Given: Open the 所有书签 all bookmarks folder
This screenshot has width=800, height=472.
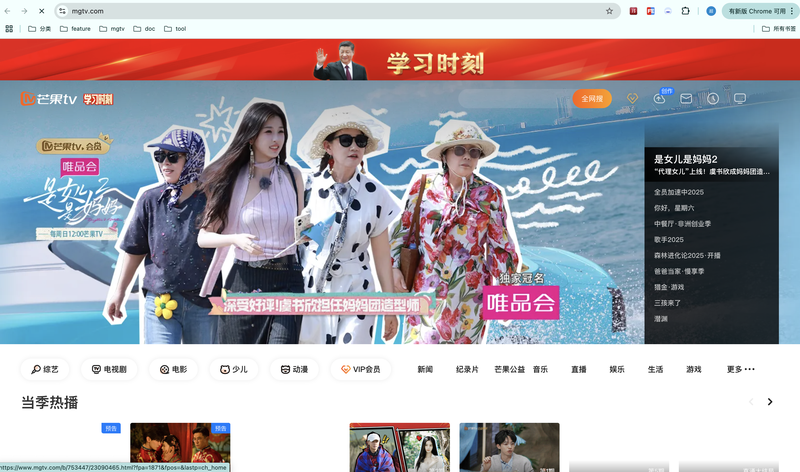Looking at the screenshot, I should (x=779, y=29).
